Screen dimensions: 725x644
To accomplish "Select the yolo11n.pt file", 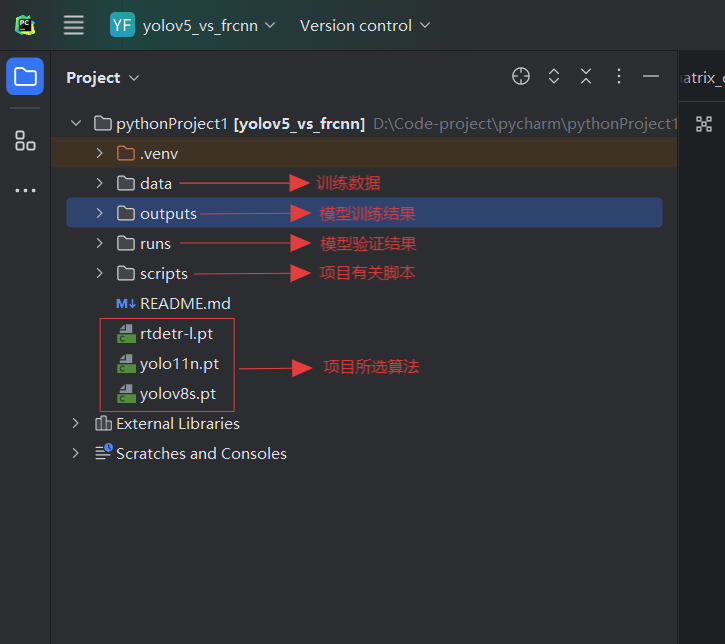I will (x=179, y=363).
